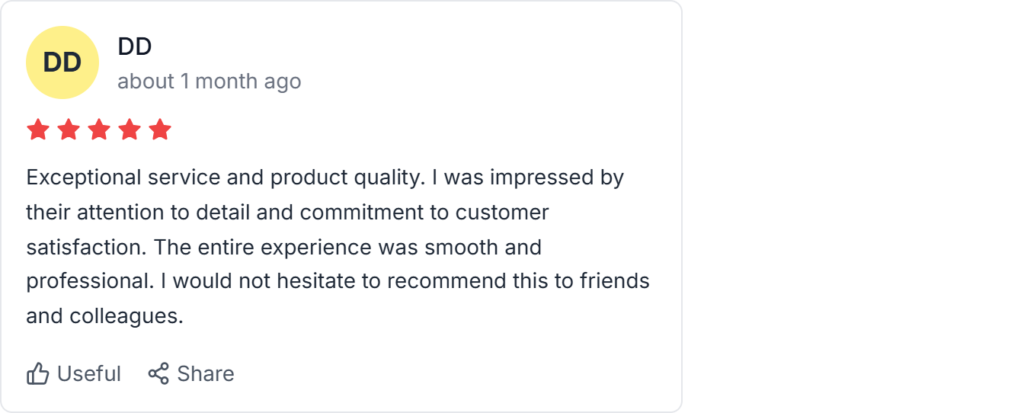Select the fifth and last rating star

(x=160, y=130)
